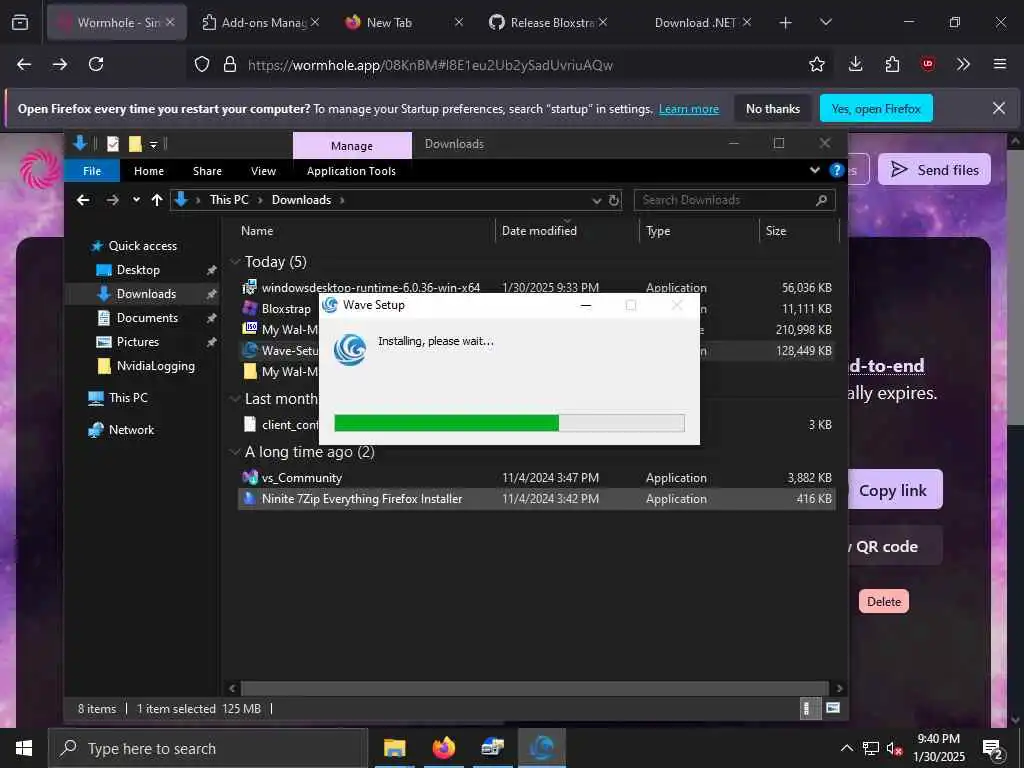The height and width of the screenshot is (768, 1024).
Task: Open Application Tools ribbon tab
Action: click(x=351, y=171)
